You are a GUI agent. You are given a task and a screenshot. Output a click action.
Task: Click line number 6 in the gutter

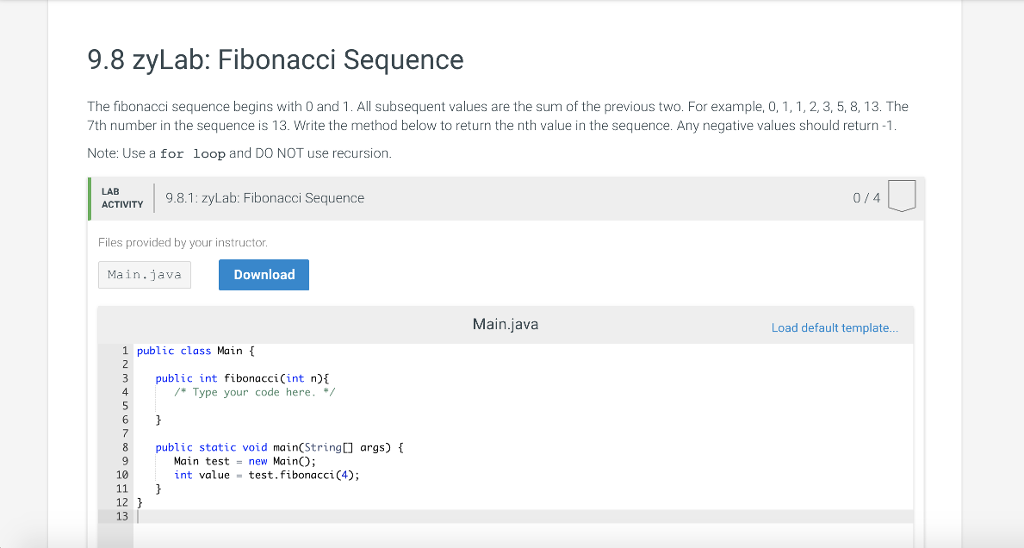pos(124,420)
